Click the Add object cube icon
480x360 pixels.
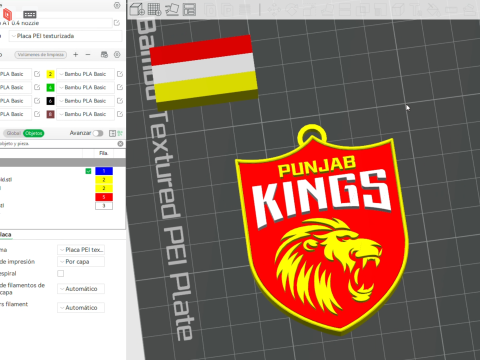[x=137, y=9]
